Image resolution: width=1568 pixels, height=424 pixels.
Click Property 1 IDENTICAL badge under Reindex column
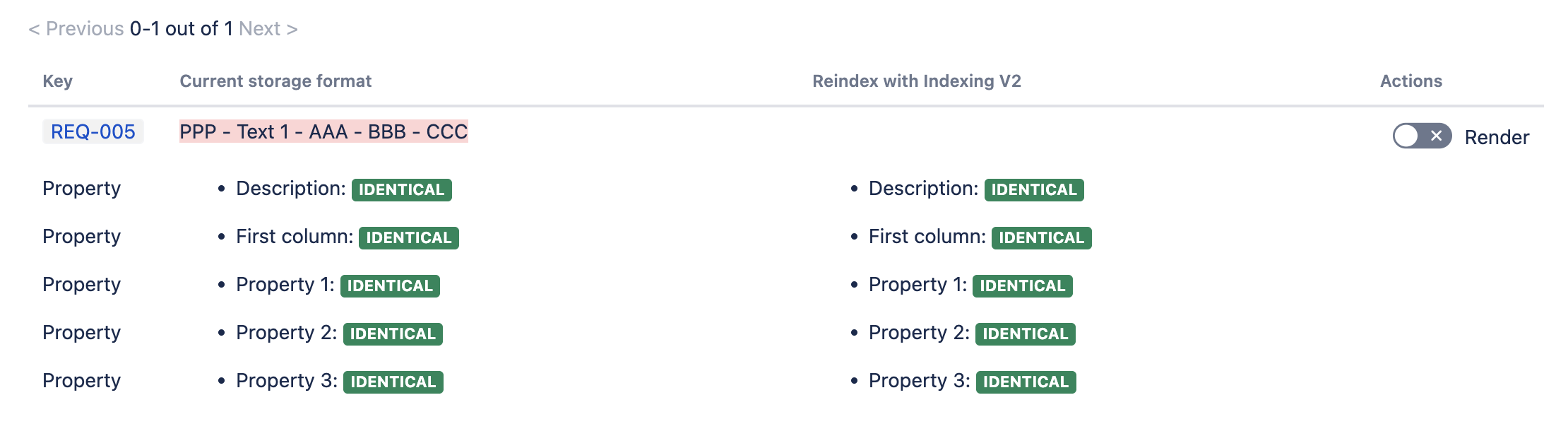click(x=1022, y=285)
